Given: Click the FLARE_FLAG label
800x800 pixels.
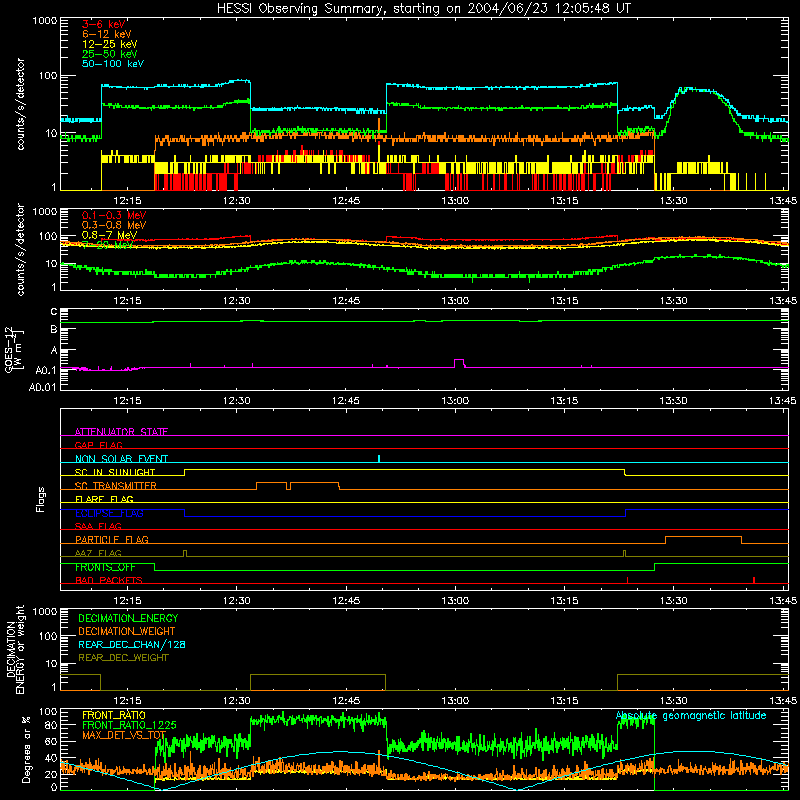Looking at the screenshot, I should click(104, 499).
